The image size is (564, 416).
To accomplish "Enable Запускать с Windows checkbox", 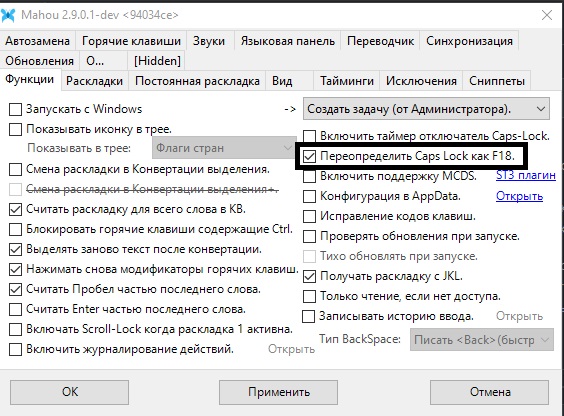I will tap(15, 109).
